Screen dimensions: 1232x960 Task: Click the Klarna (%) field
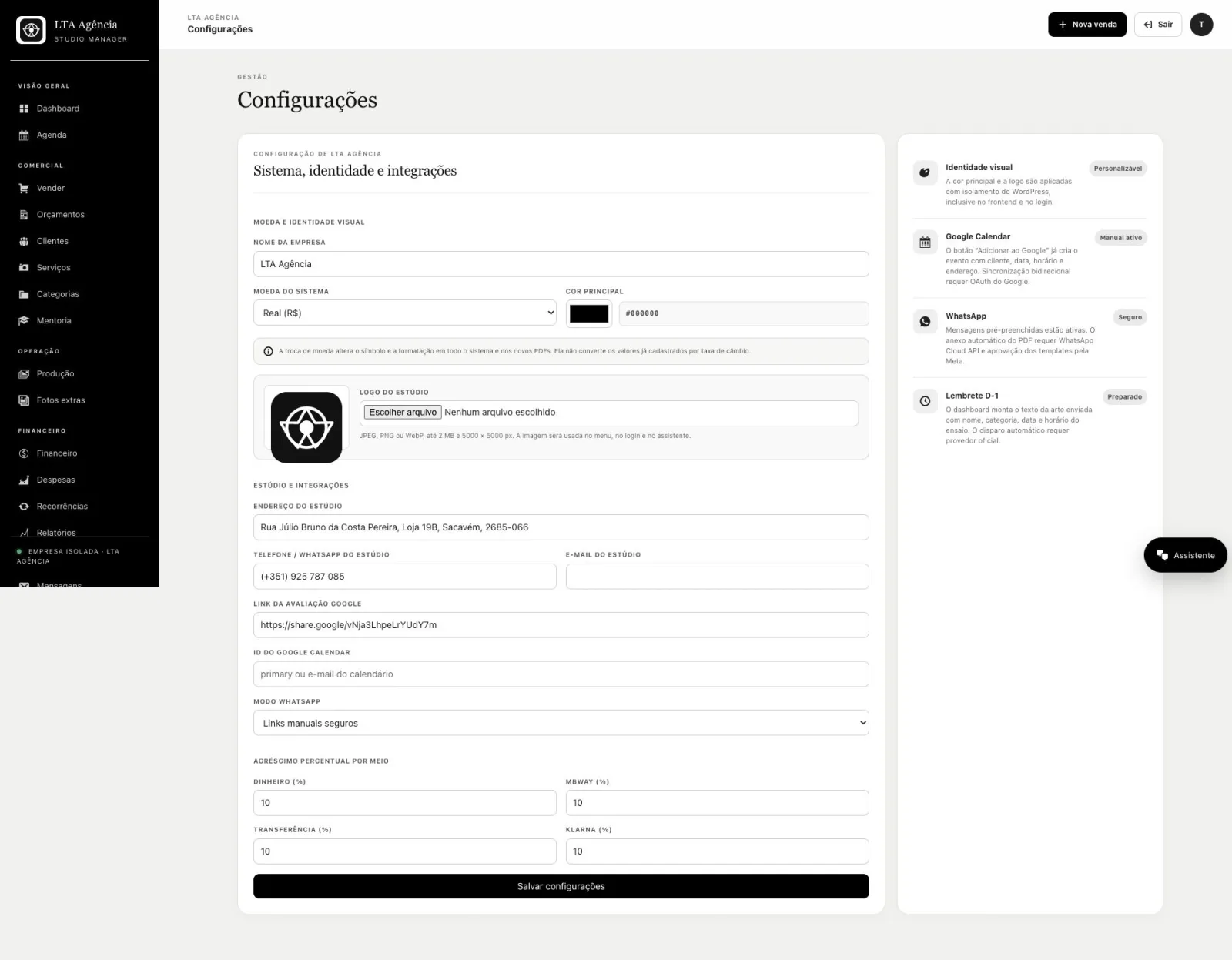717,851
